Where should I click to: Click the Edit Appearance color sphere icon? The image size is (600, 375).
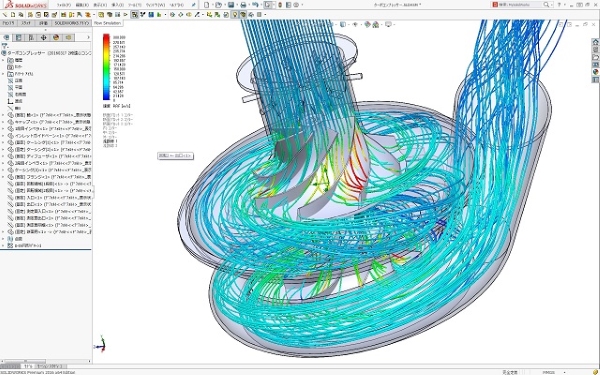367,24
